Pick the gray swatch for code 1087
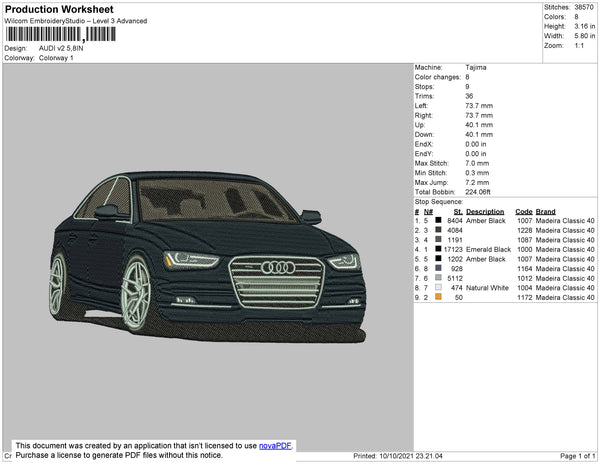The width and height of the screenshot is (600, 464). click(438, 239)
